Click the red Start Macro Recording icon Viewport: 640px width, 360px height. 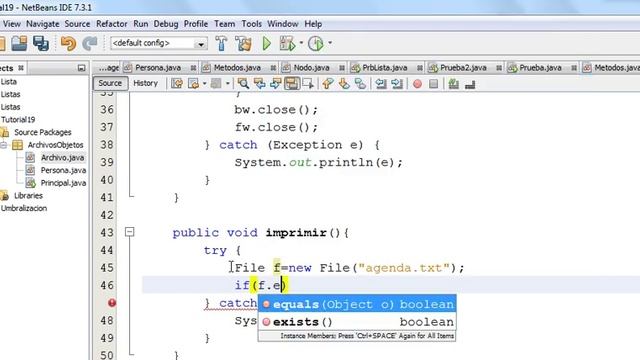[417, 84]
